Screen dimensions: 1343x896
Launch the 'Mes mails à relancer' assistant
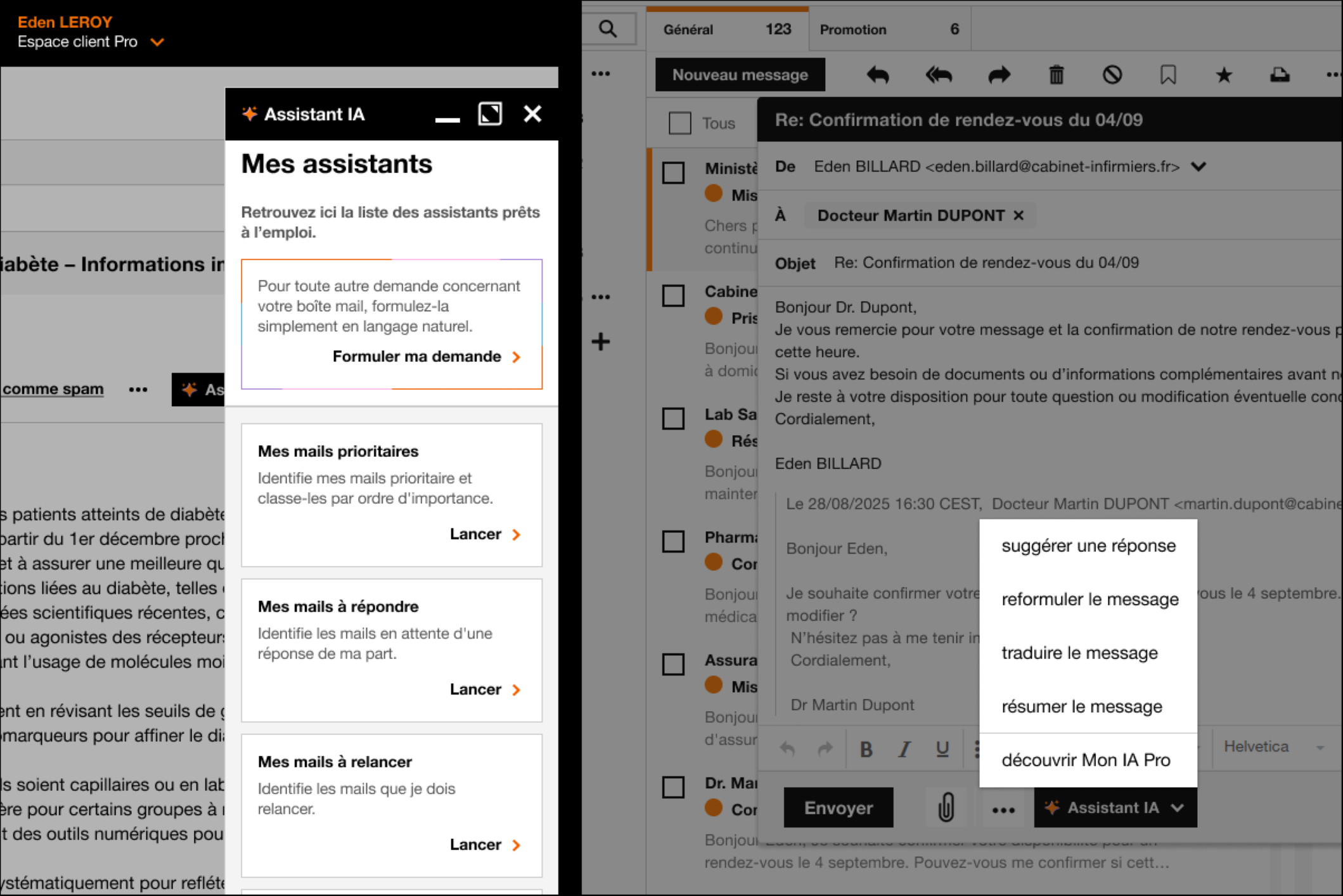pos(485,845)
